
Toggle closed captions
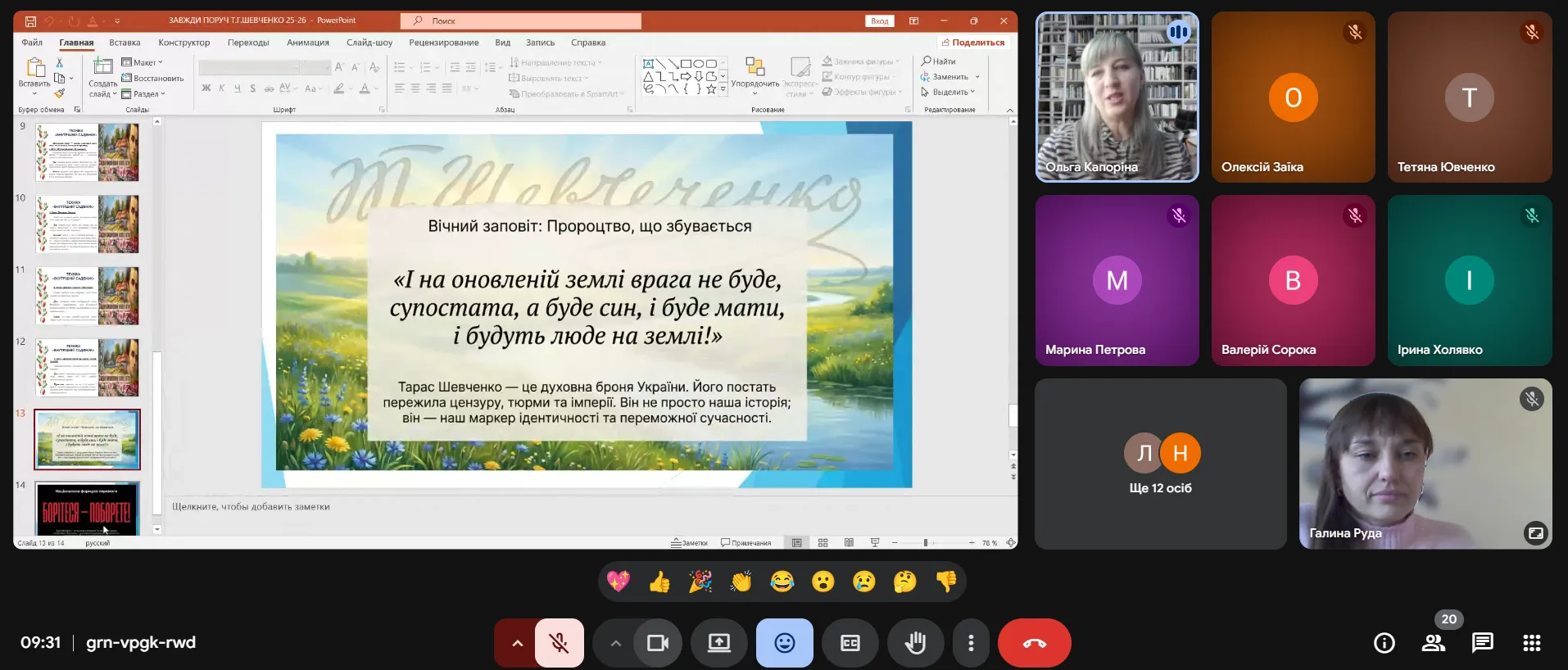click(850, 643)
